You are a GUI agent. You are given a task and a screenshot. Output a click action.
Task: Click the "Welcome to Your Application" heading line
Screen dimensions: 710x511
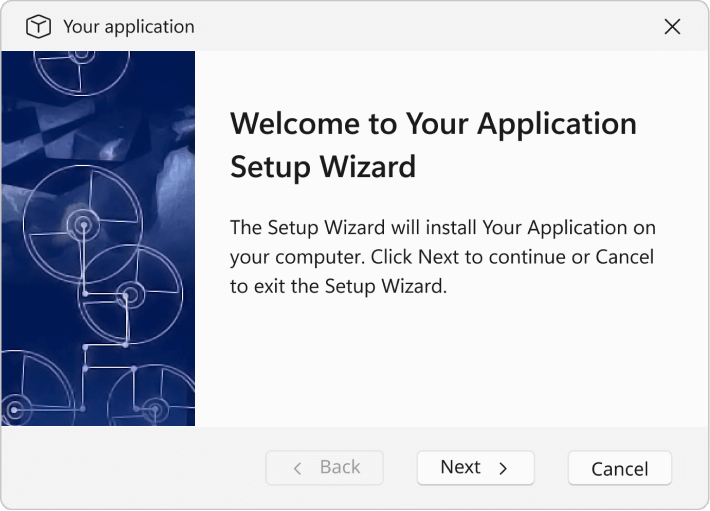433,124
